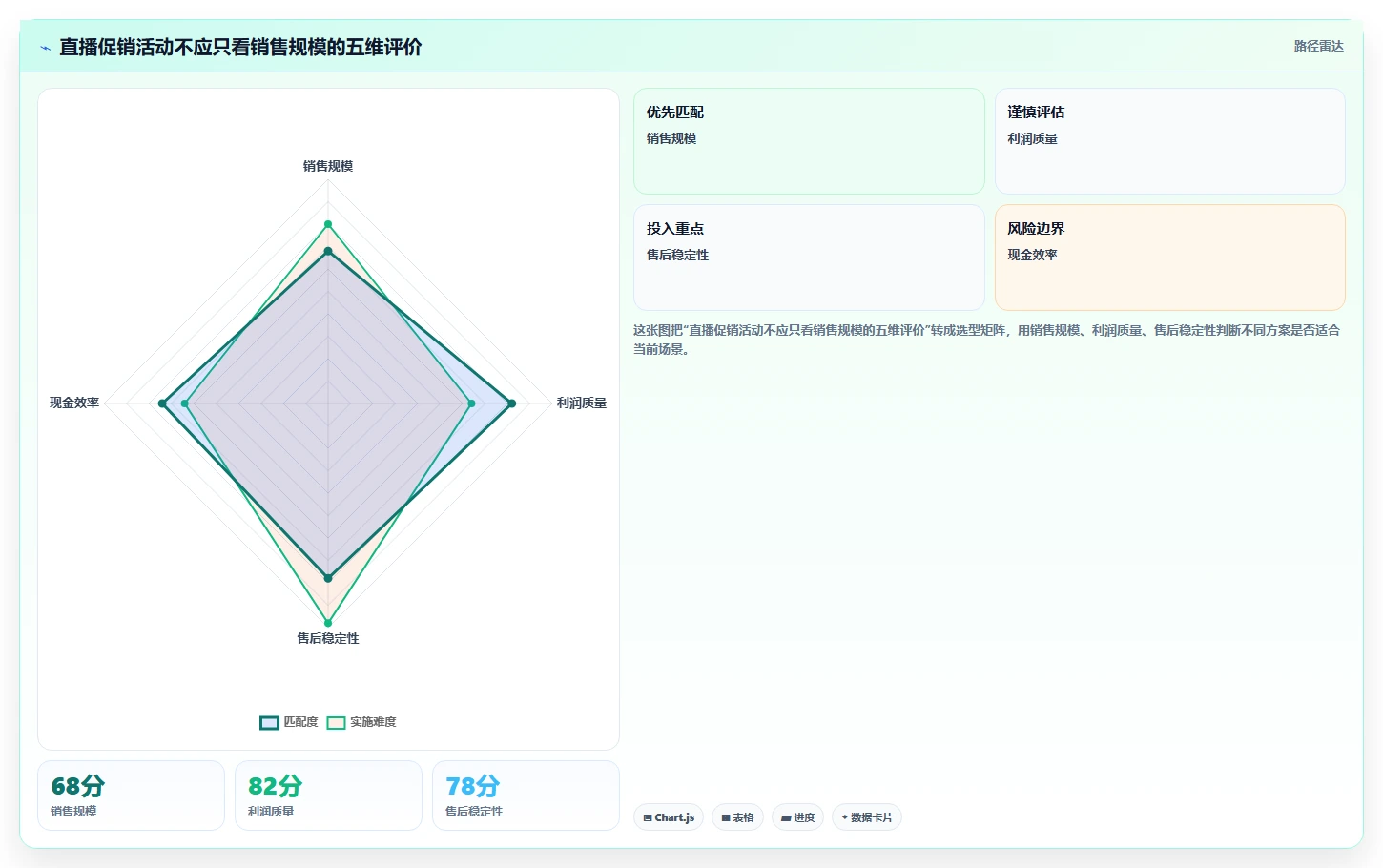
Task: Click the 销售规模 axis label on radar
Action: tap(328, 166)
